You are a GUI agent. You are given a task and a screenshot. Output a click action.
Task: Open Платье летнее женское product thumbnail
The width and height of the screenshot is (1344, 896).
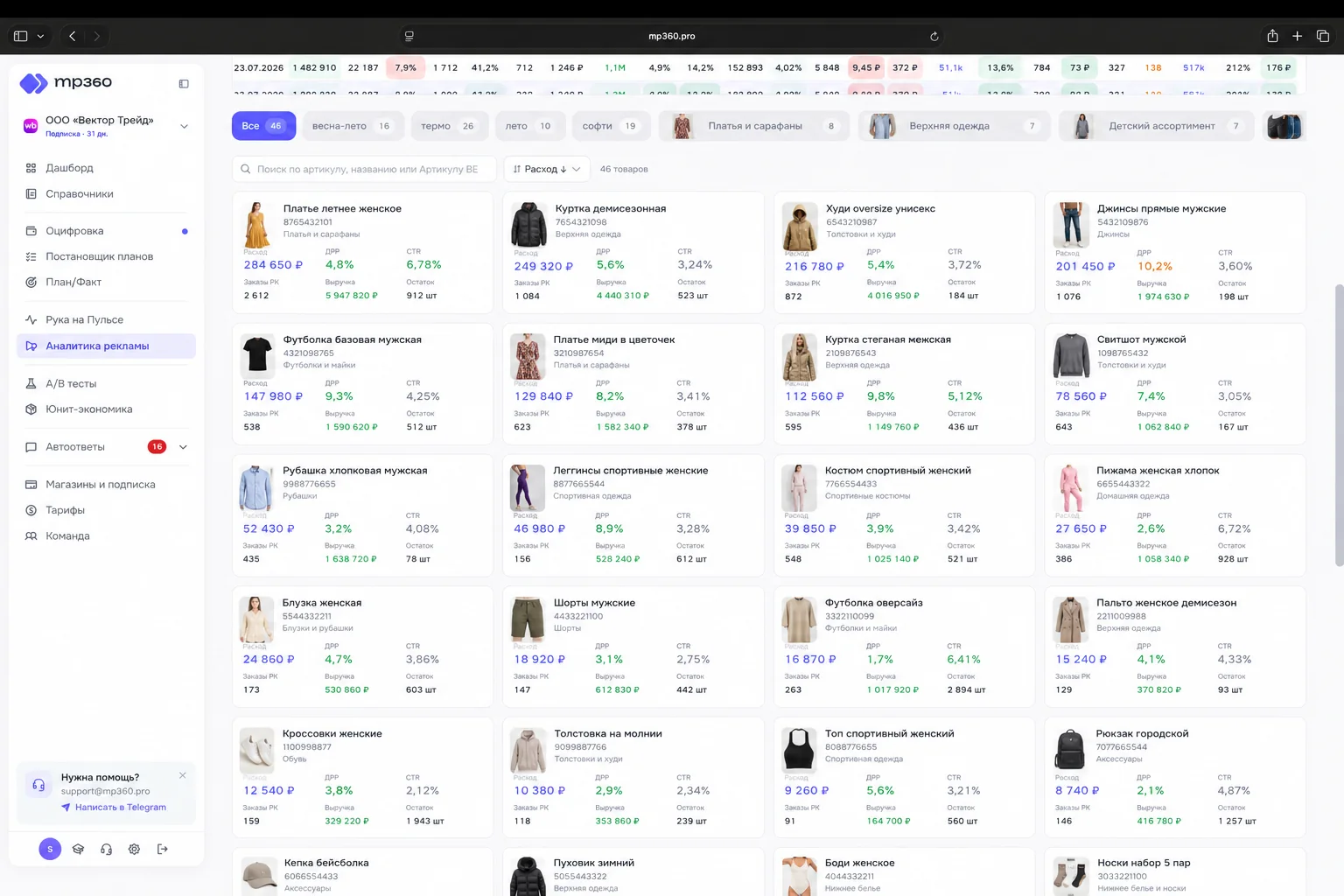[x=256, y=226]
